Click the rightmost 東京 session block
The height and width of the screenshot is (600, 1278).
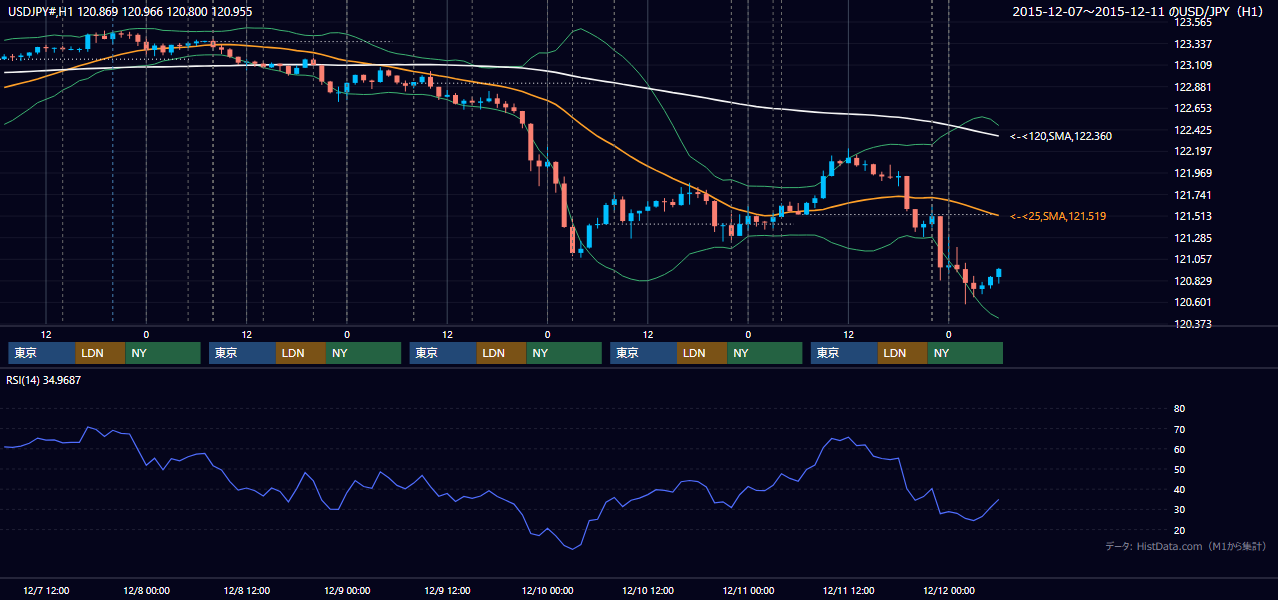click(x=844, y=353)
